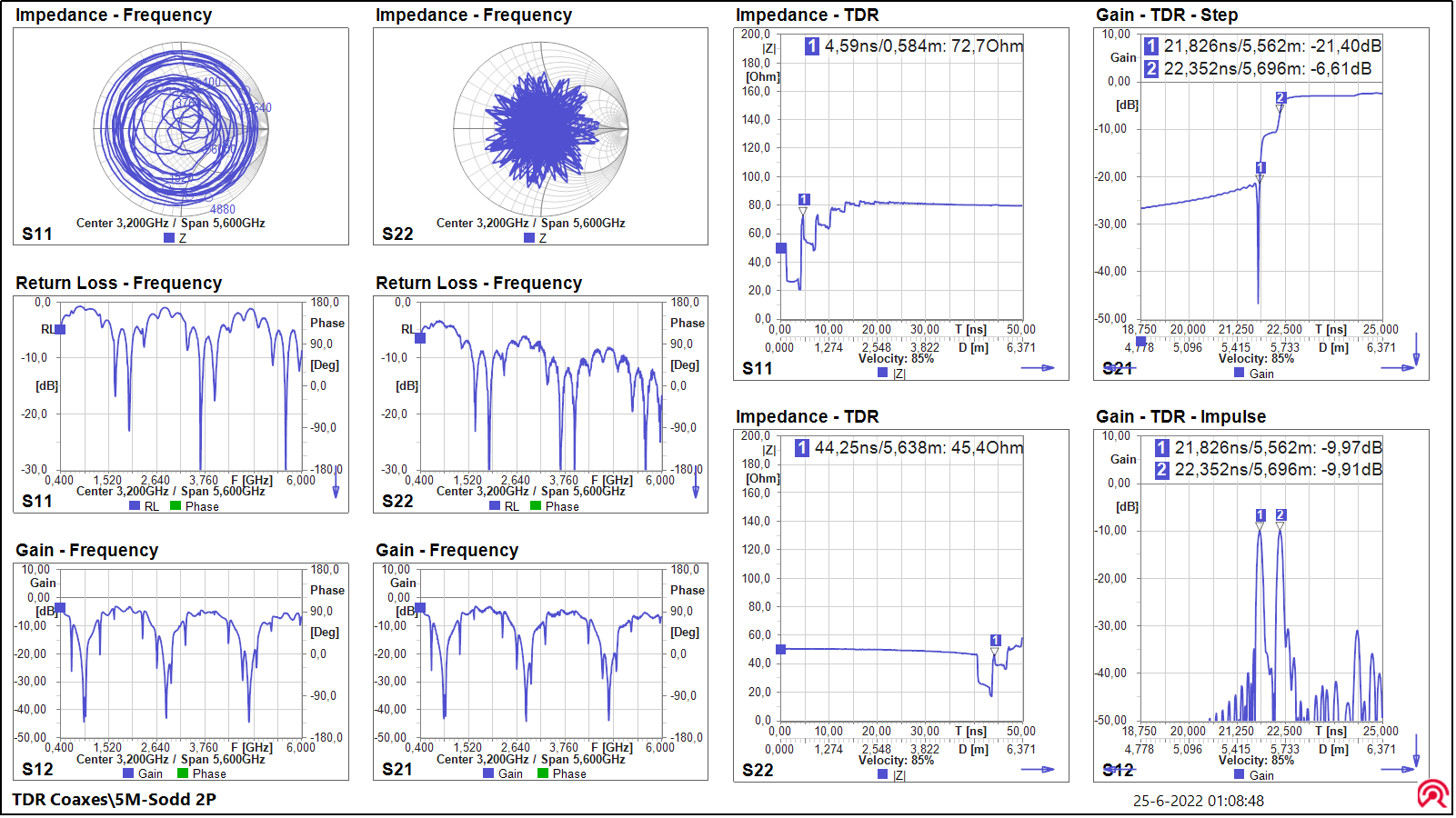Click the Velocity: 85% setting text
This screenshot has width=1456, height=818.
[895, 358]
